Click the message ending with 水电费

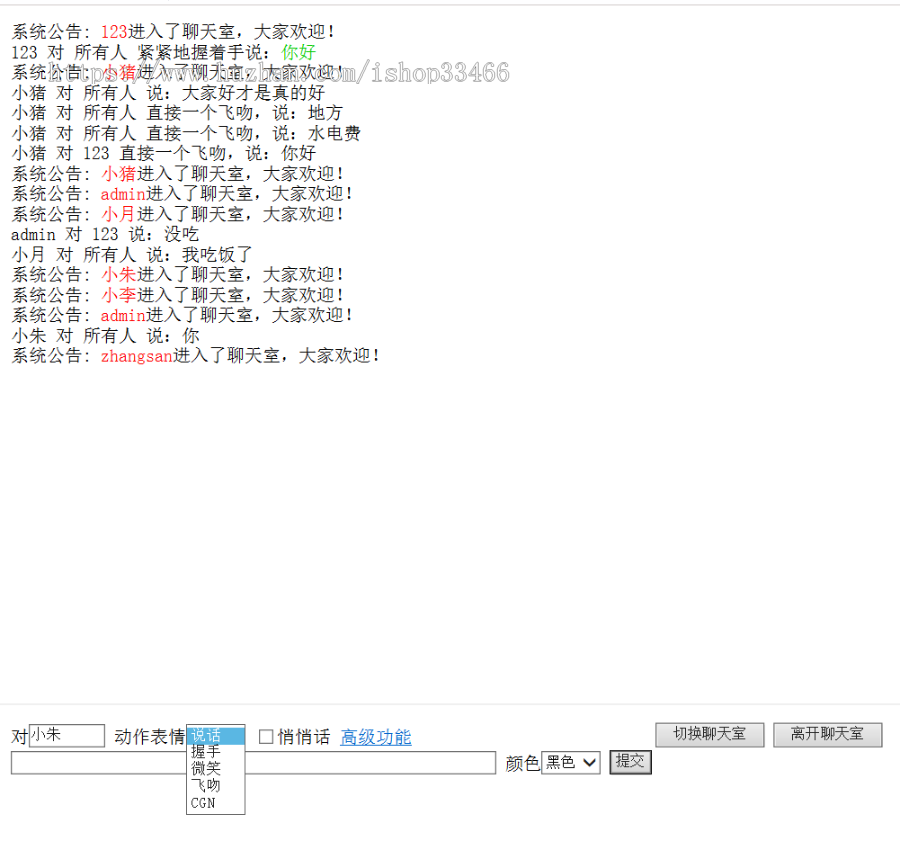(186, 133)
